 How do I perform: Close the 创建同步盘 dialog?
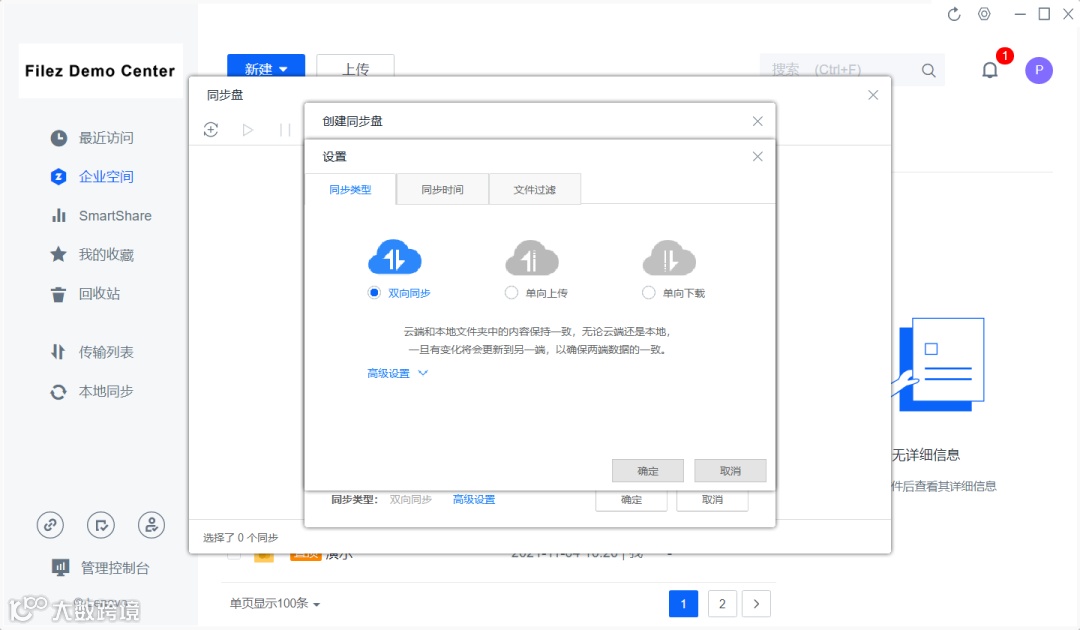pyautogui.click(x=758, y=121)
